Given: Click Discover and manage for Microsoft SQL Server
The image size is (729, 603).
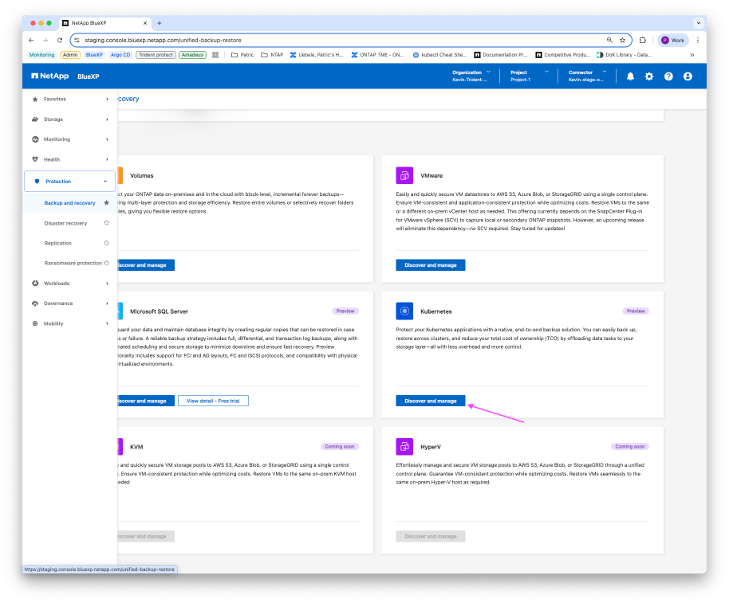Looking at the screenshot, I should 146,401.
